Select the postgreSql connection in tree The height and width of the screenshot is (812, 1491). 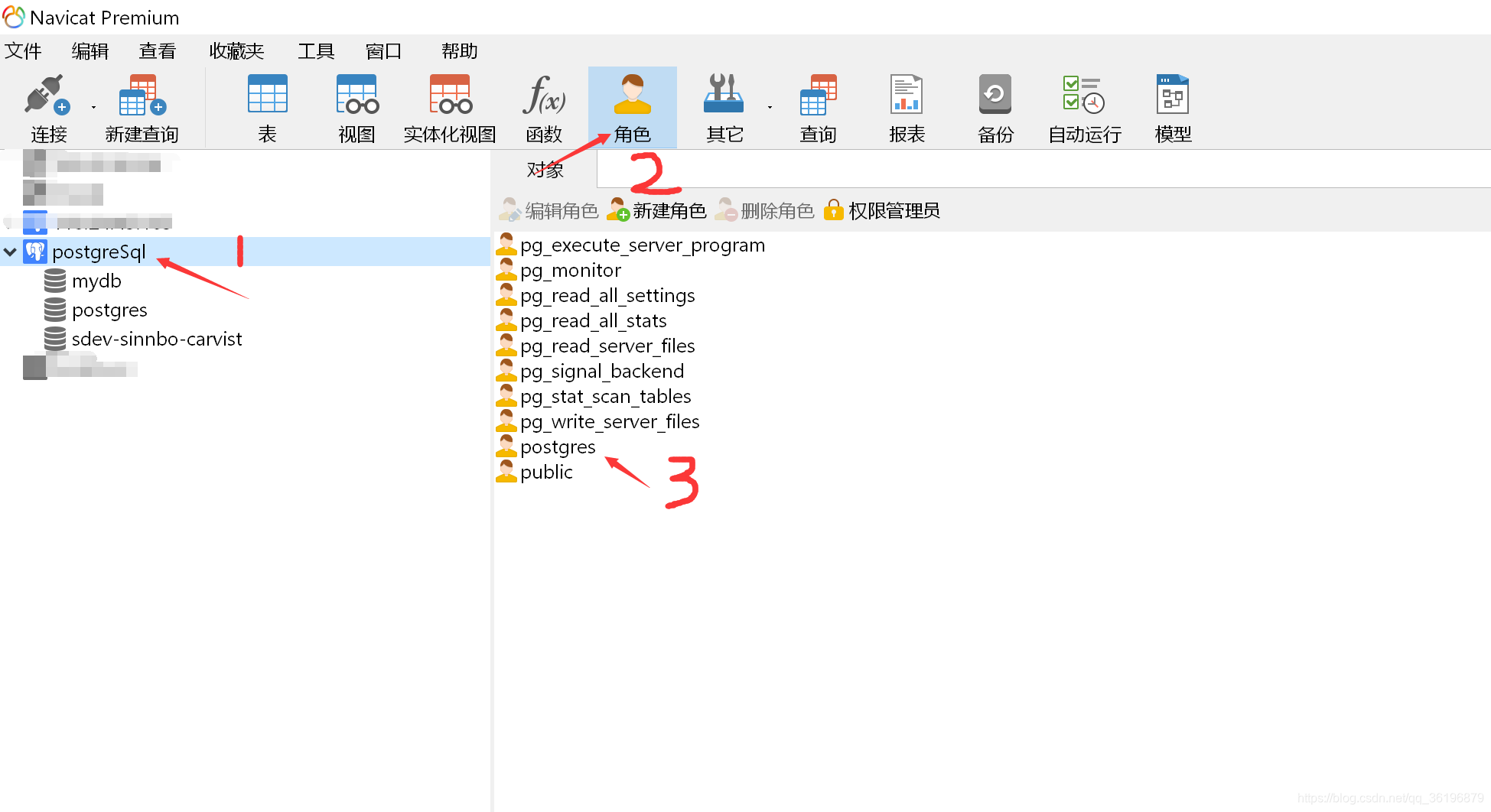click(99, 252)
